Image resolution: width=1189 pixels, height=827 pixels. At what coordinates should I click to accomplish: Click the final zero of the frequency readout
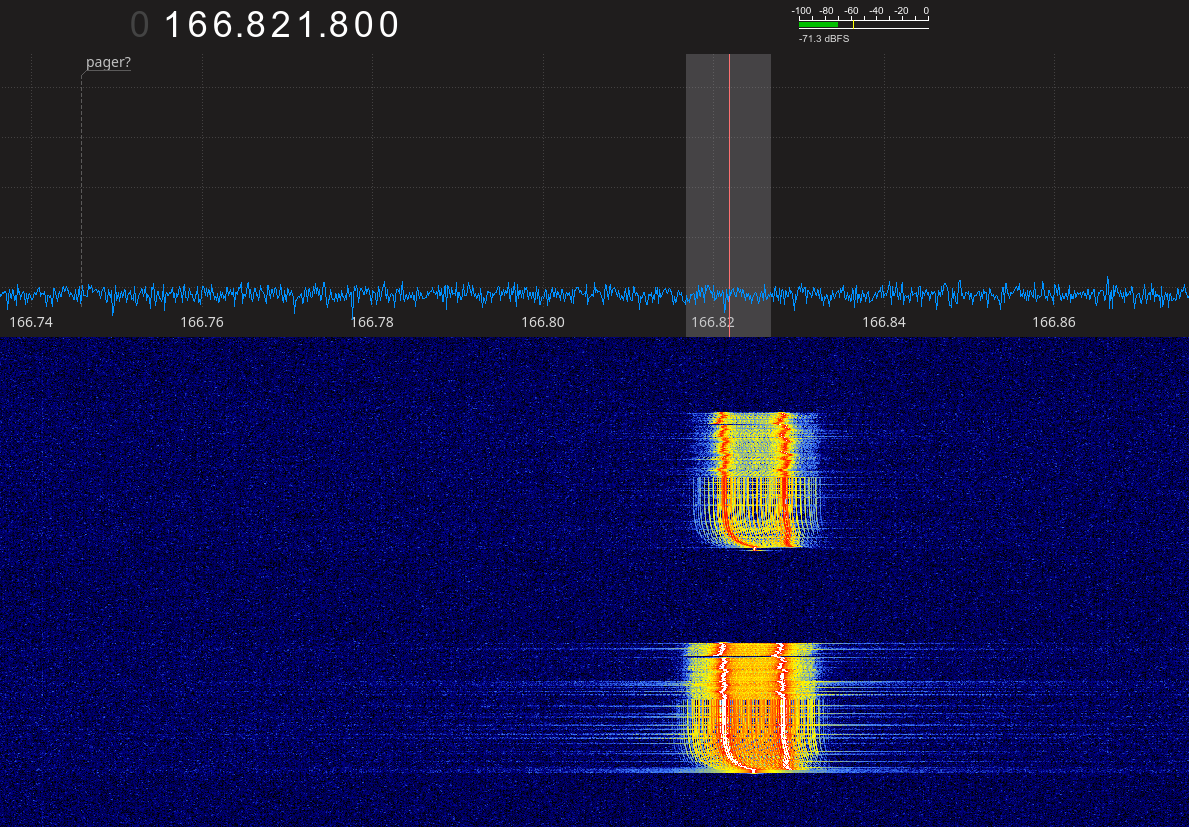pyautogui.click(x=389, y=25)
